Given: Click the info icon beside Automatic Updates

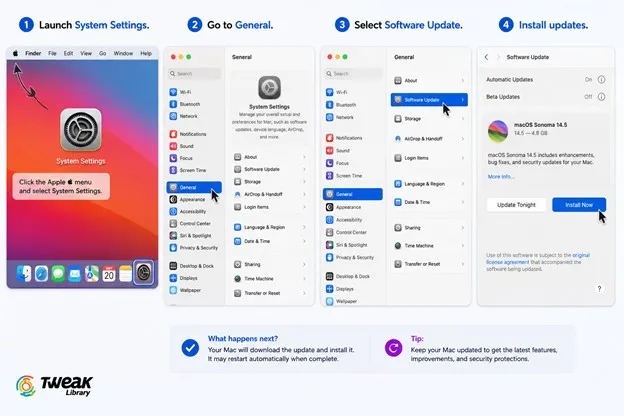Looking at the screenshot, I should 601,80.
